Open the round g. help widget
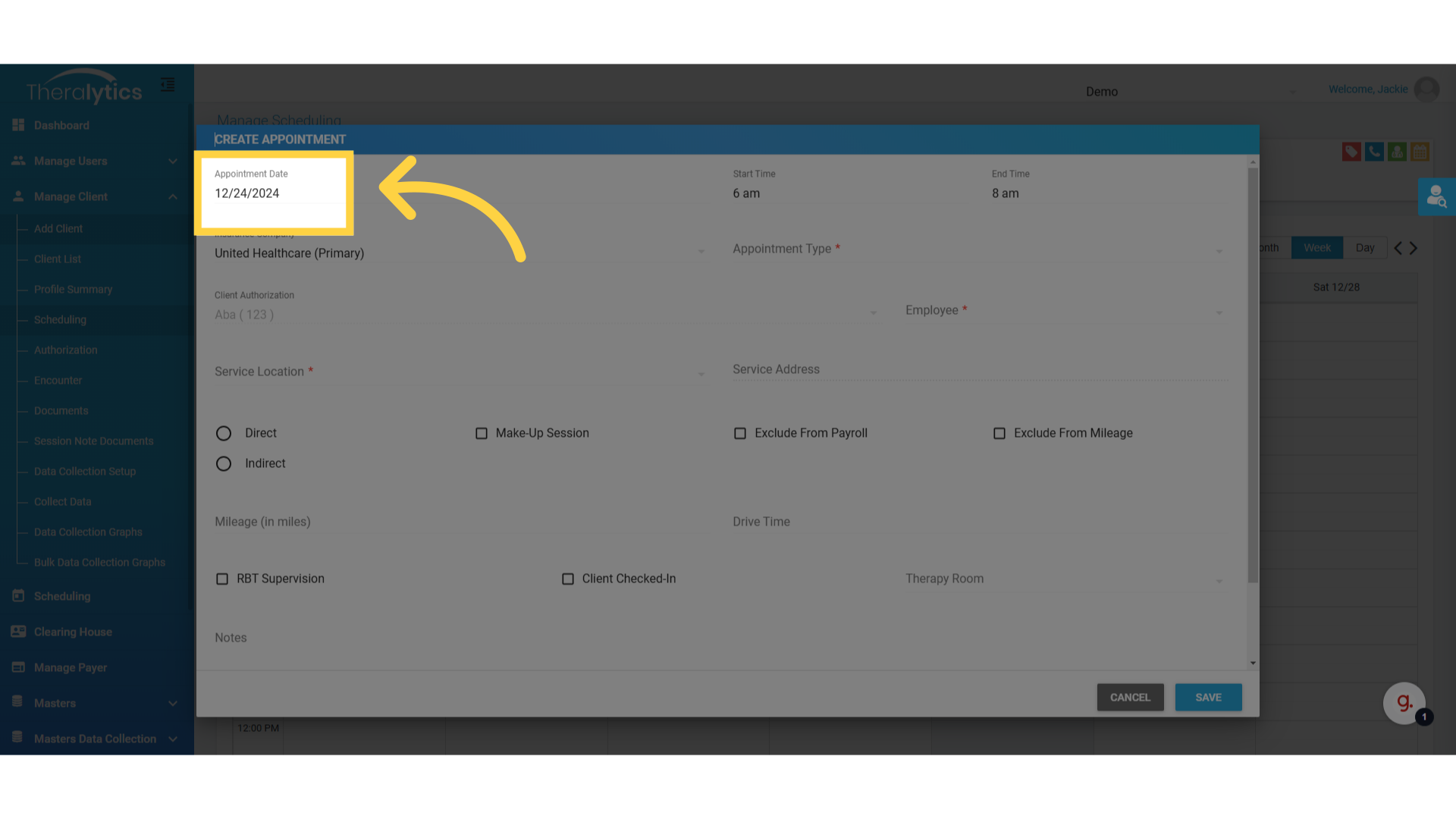This screenshot has width=1456, height=819. (1404, 703)
